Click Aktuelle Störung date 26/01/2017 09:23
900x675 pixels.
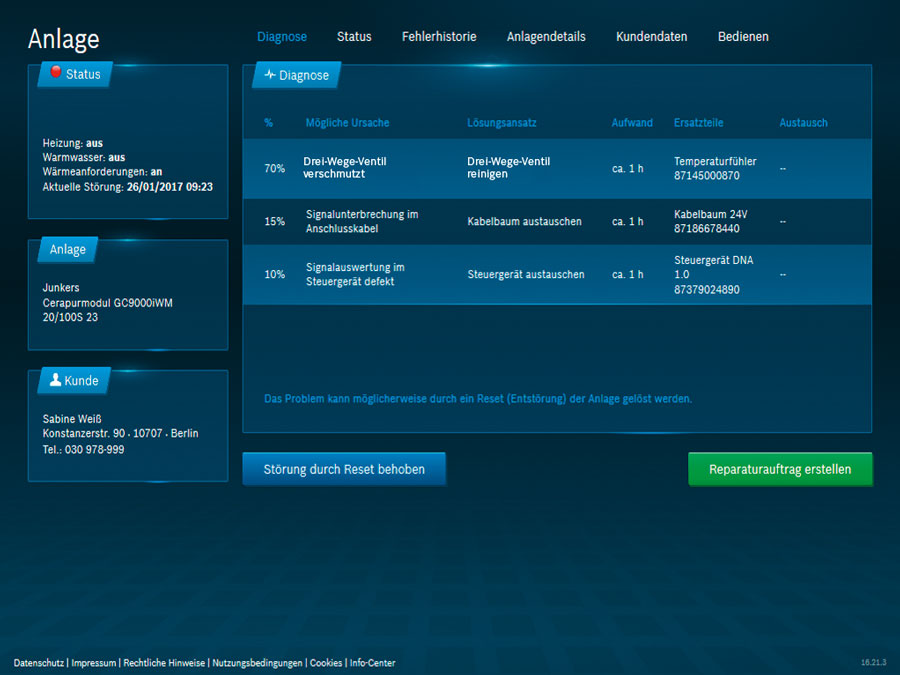[170, 187]
